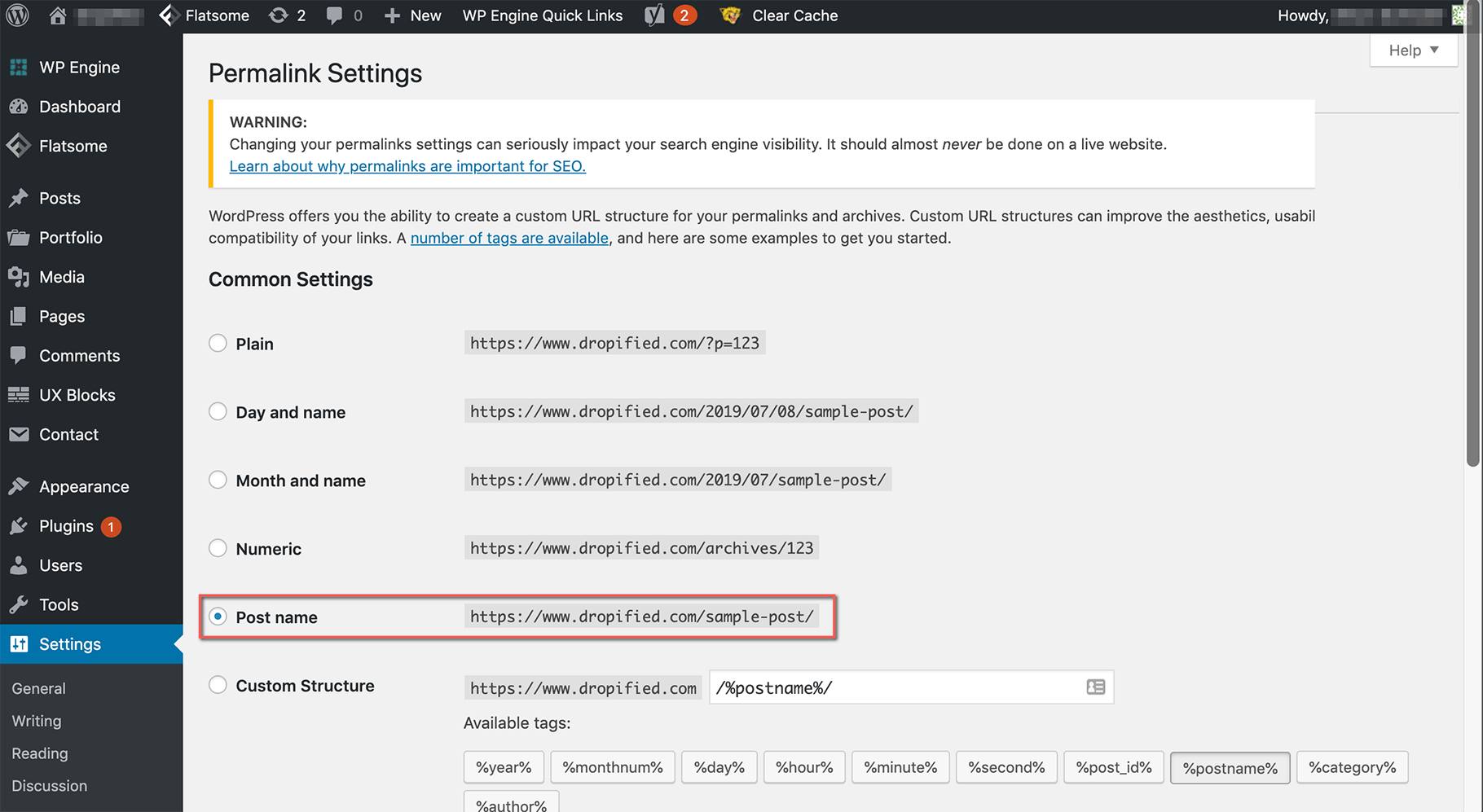This screenshot has width=1483, height=812.
Task: Click the Tools wrench icon
Action: point(19,604)
